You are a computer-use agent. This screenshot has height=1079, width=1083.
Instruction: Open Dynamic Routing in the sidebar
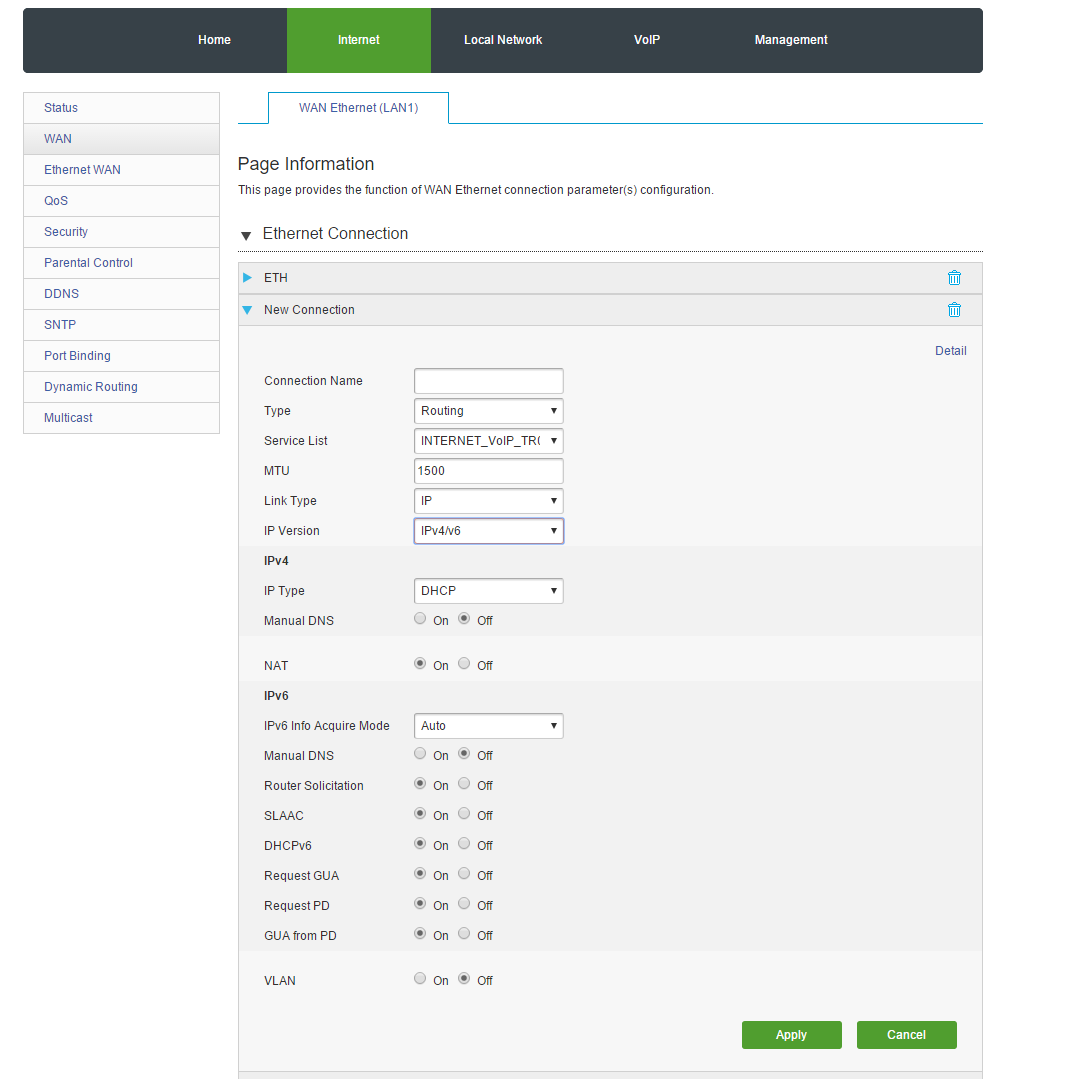tap(122, 387)
